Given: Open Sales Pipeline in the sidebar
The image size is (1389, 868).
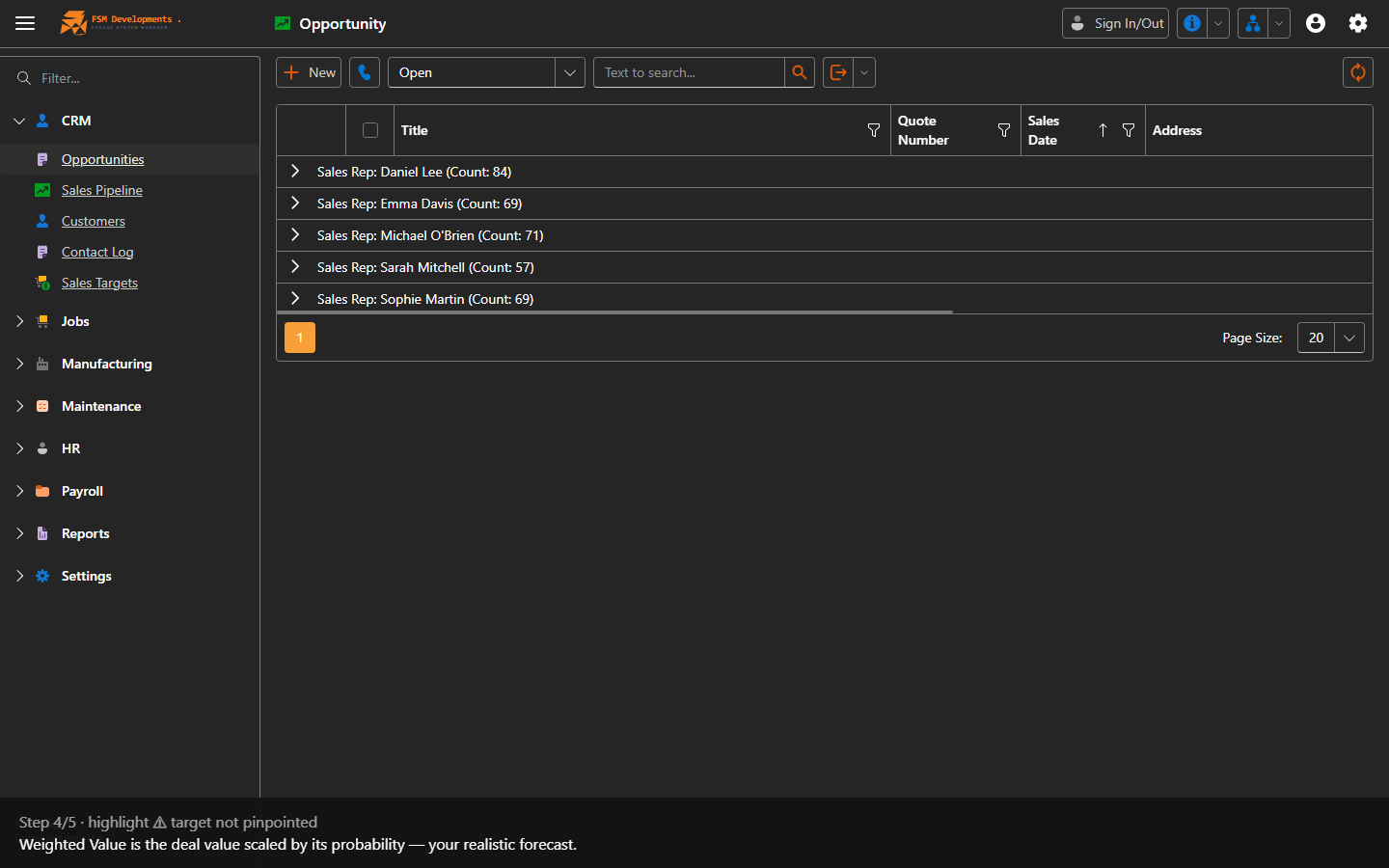Looking at the screenshot, I should coord(102,190).
